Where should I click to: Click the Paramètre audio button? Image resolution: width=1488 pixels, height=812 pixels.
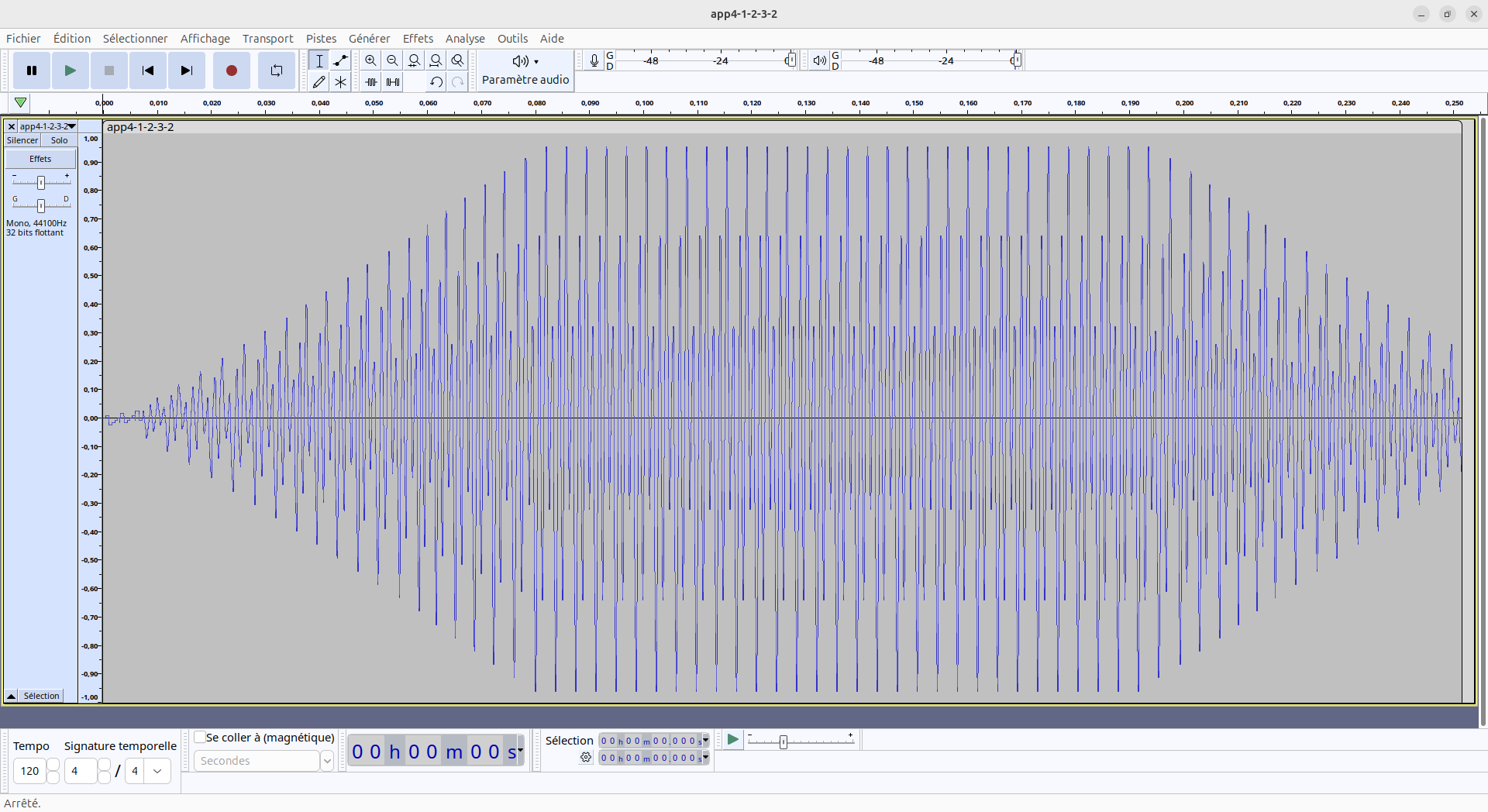[525, 71]
